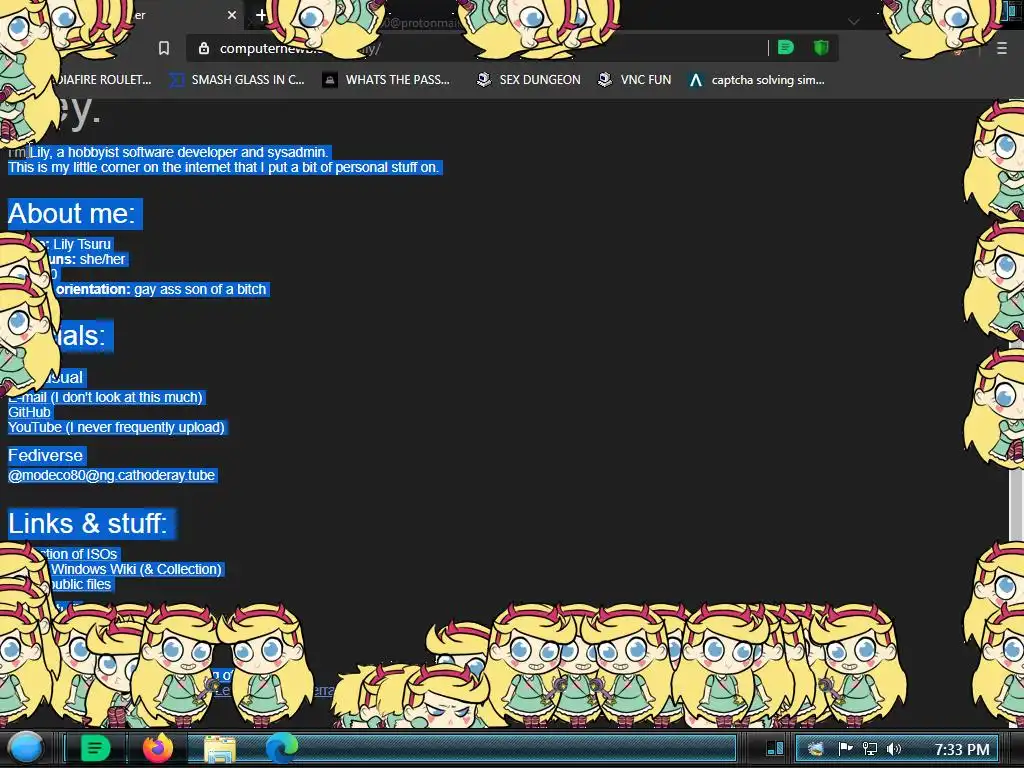Open the GitHub link
1024x768 pixels.
29,412
